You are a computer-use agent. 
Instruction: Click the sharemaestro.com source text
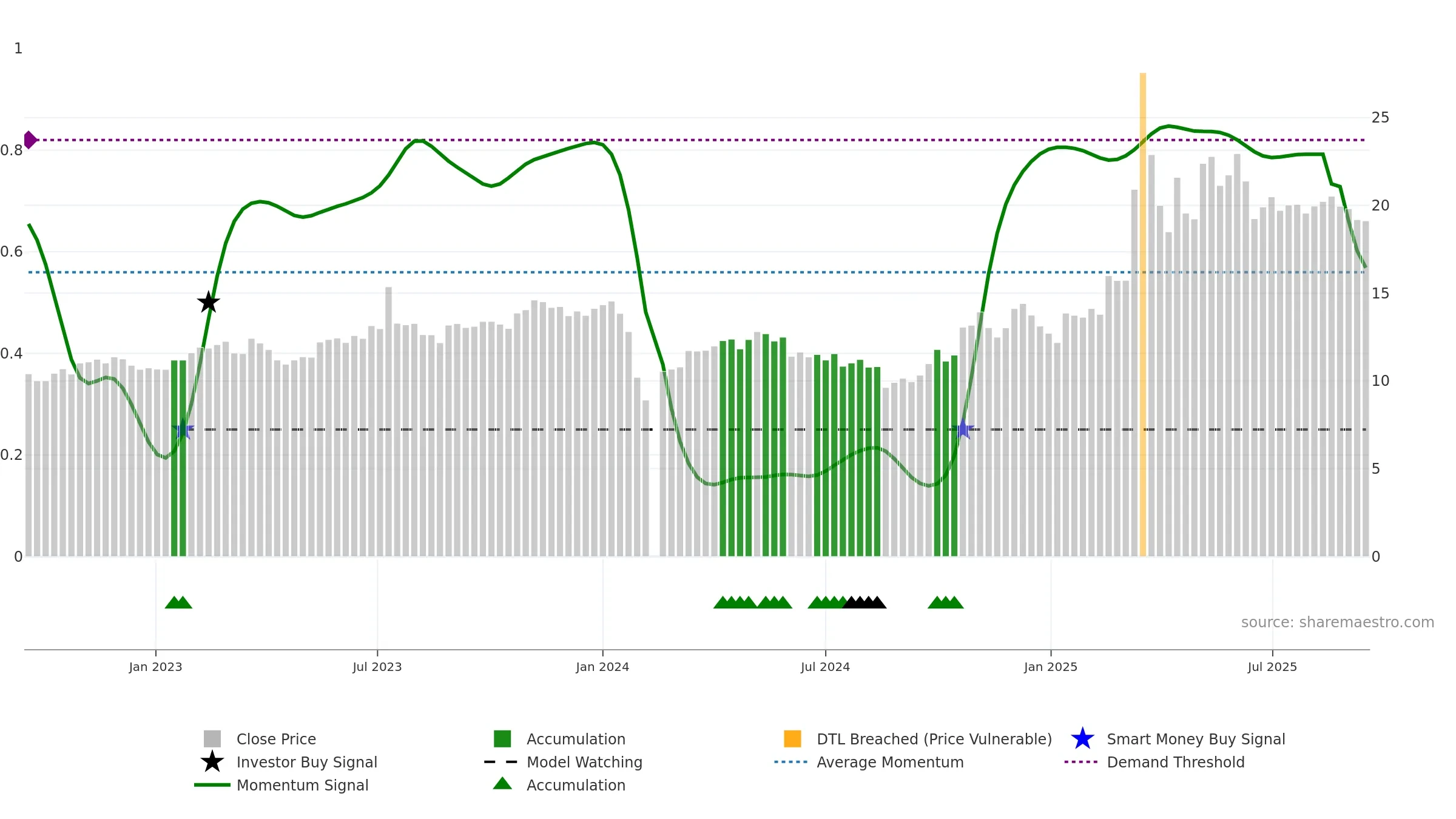pyautogui.click(x=1337, y=622)
